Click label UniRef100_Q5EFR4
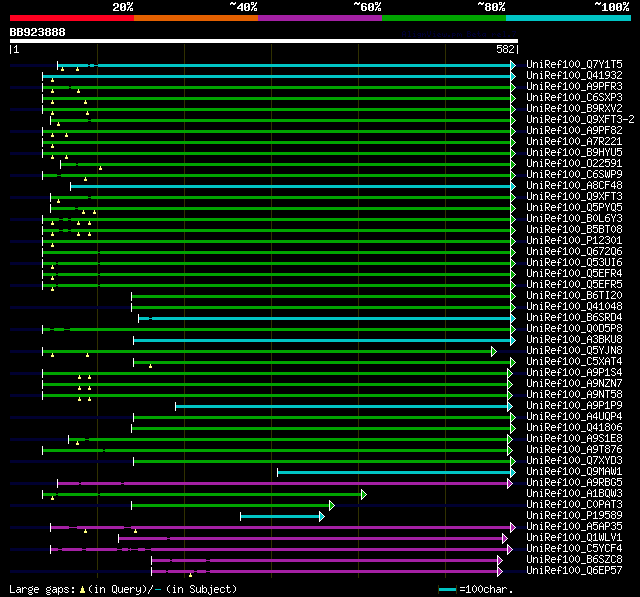Screen dimensions: 640x597 pyautogui.click(x=574, y=274)
